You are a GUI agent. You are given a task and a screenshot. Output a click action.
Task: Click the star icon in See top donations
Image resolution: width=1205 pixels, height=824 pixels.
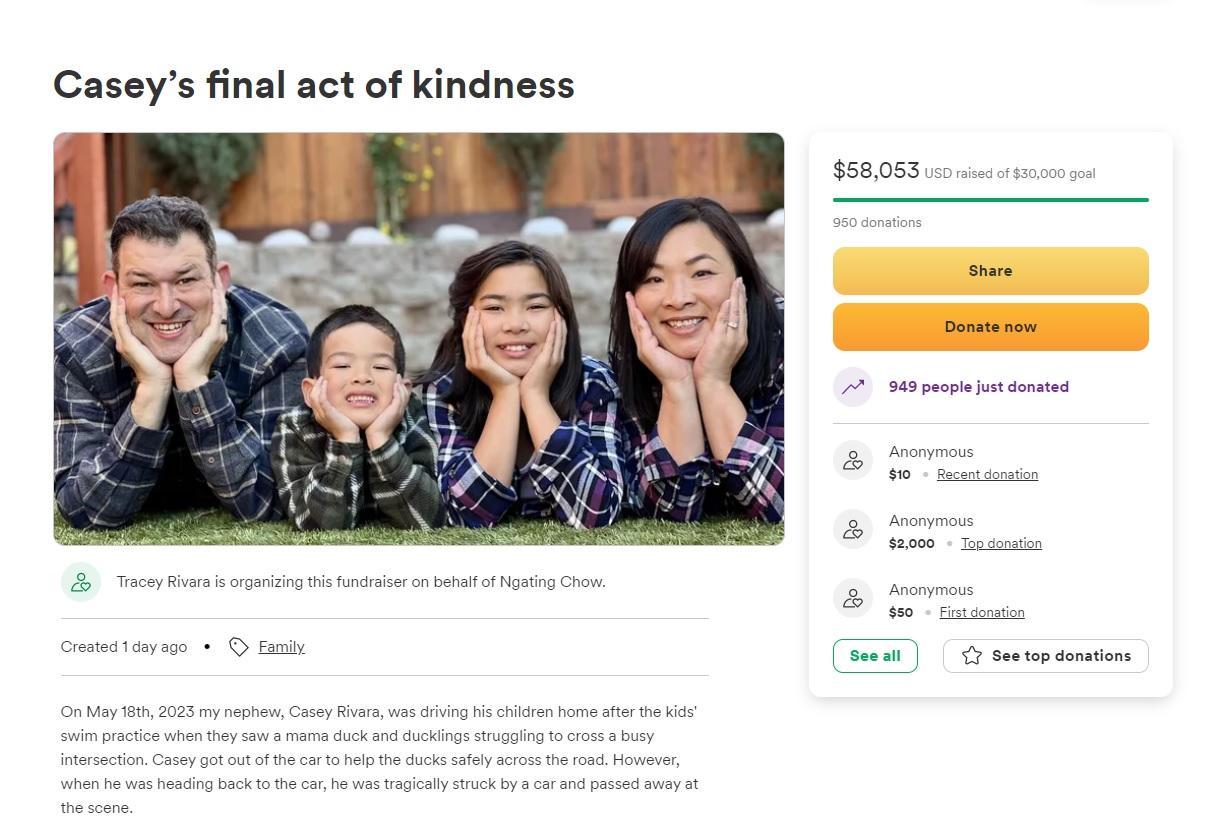(x=971, y=656)
